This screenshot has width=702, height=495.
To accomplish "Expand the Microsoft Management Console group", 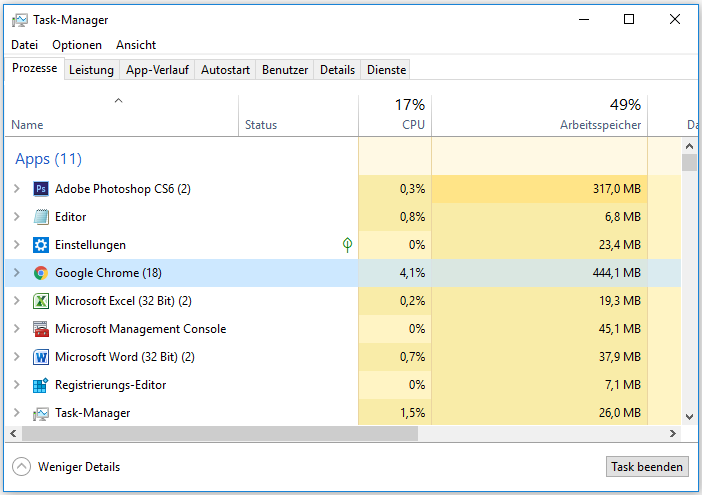I will tap(17, 329).
